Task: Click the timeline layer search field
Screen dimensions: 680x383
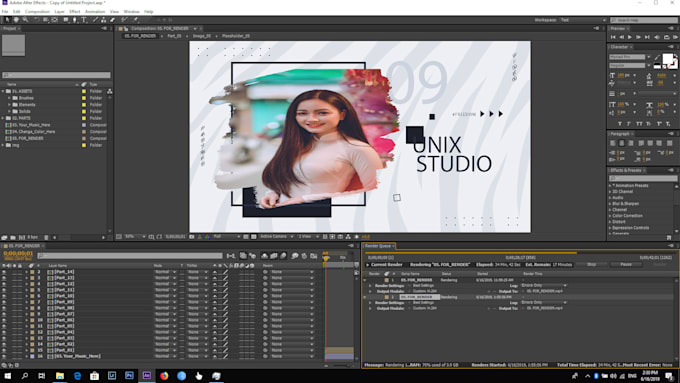Action: click(130, 256)
